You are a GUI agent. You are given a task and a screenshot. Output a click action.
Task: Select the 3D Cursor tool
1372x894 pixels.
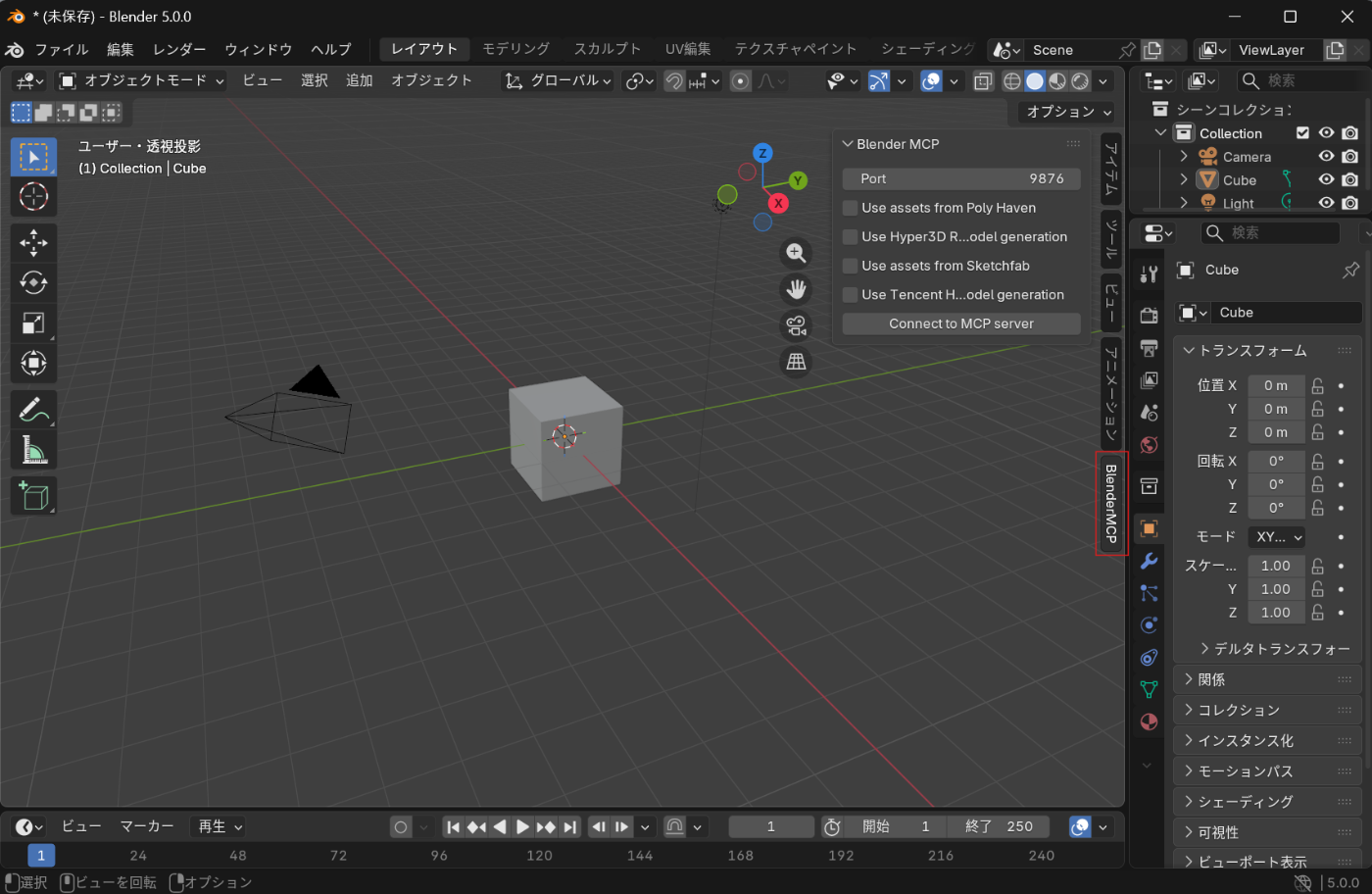click(33, 197)
